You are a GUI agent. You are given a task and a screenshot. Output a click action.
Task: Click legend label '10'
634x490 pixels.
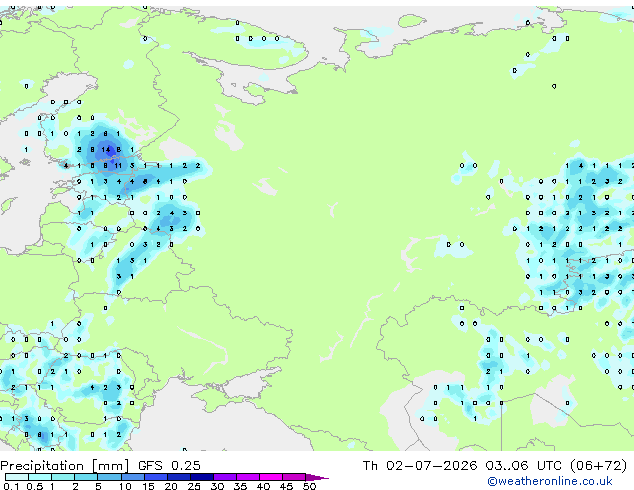(x=125, y=486)
